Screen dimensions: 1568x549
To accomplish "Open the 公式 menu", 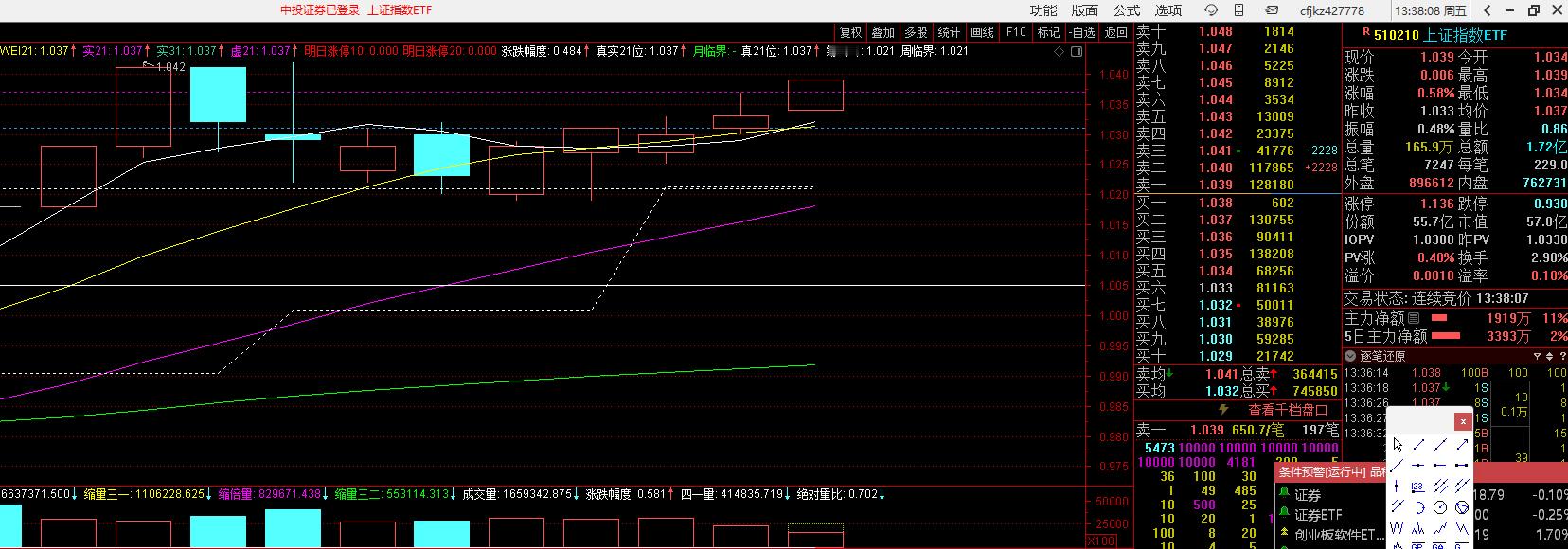I will pyautogui.click(x=1127, y=10).
